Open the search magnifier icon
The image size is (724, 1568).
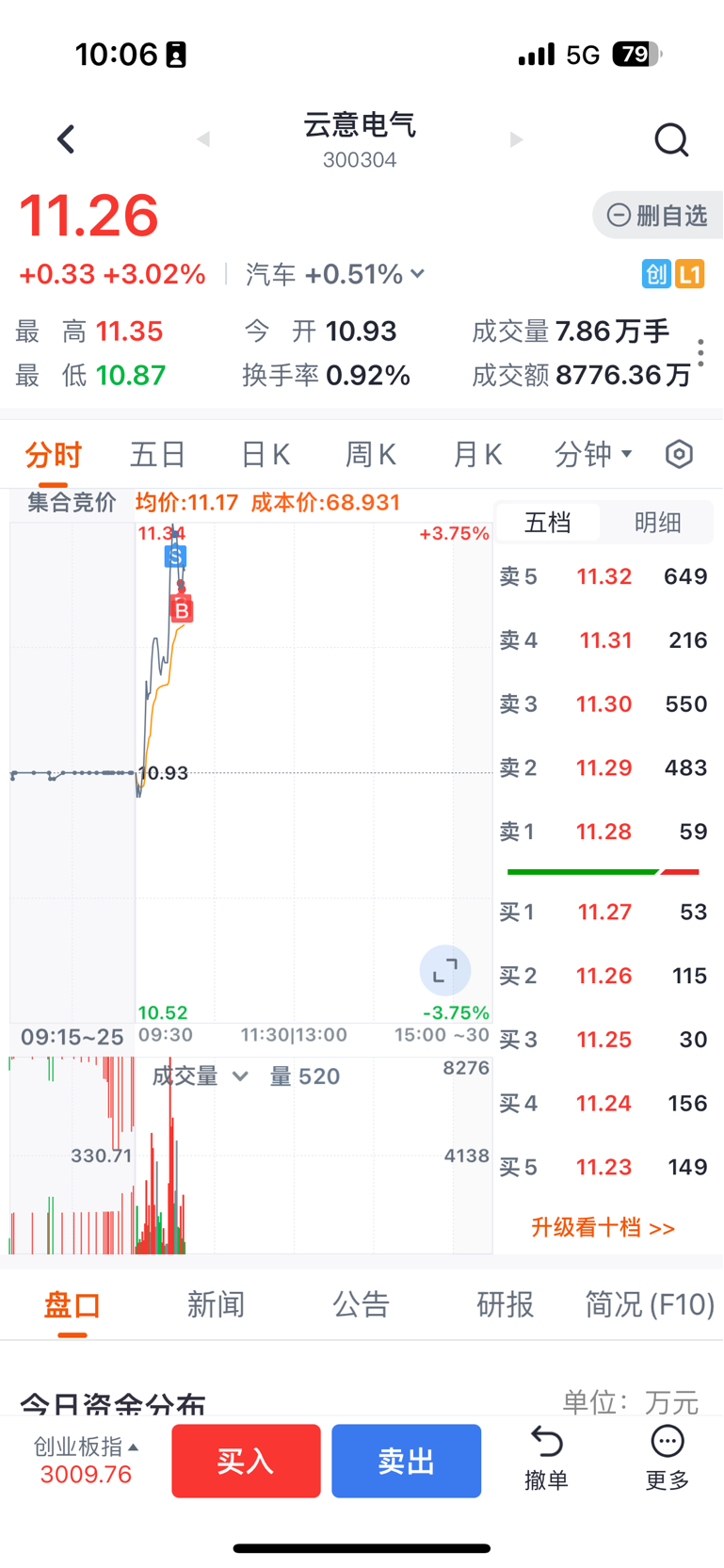[671, 139]
